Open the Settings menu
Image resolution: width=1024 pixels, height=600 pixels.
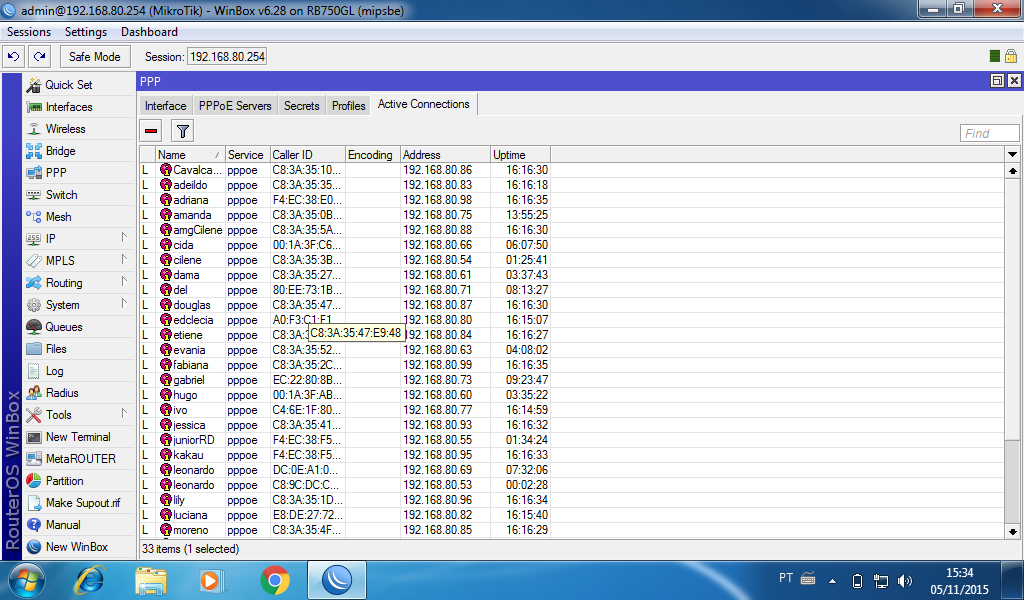click(86, 32)
